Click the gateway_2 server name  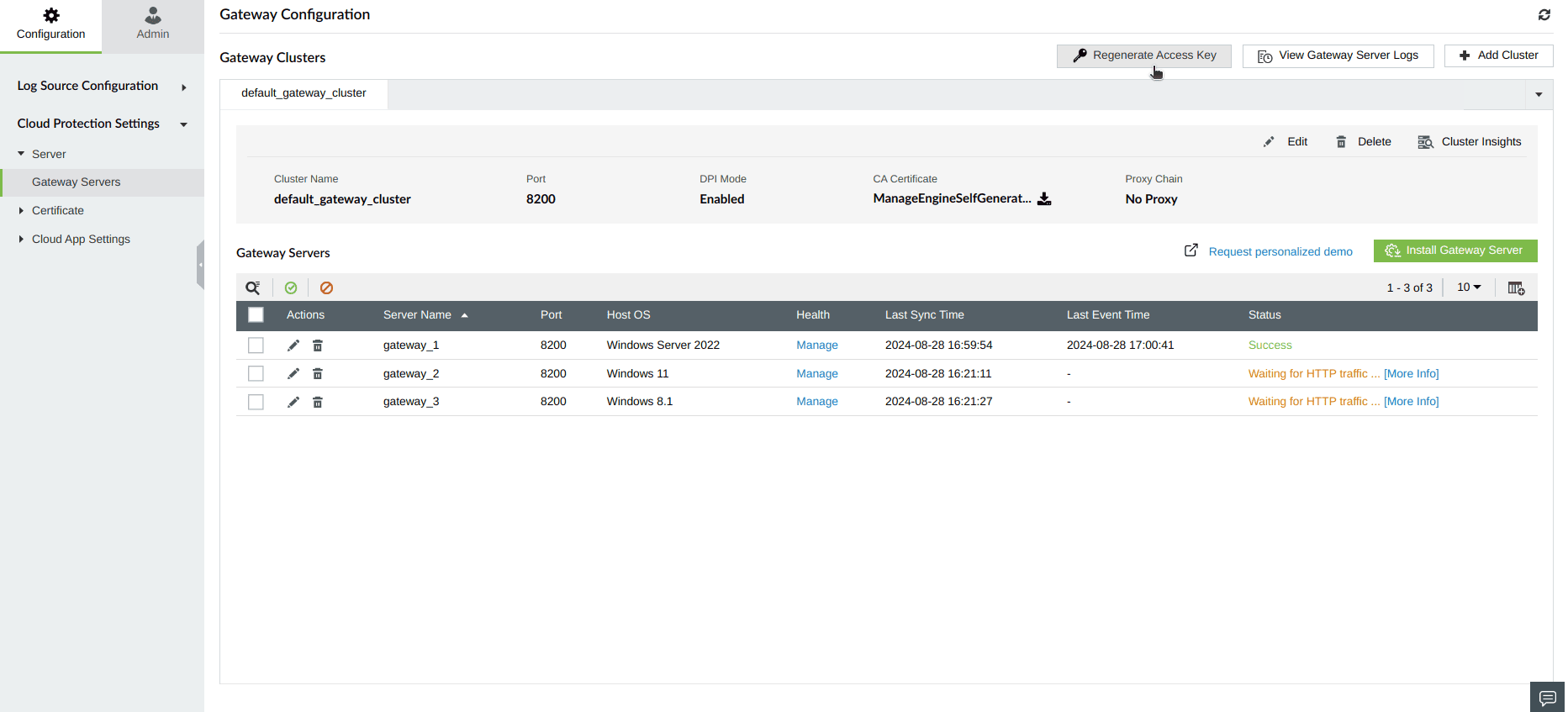point(411,374)
